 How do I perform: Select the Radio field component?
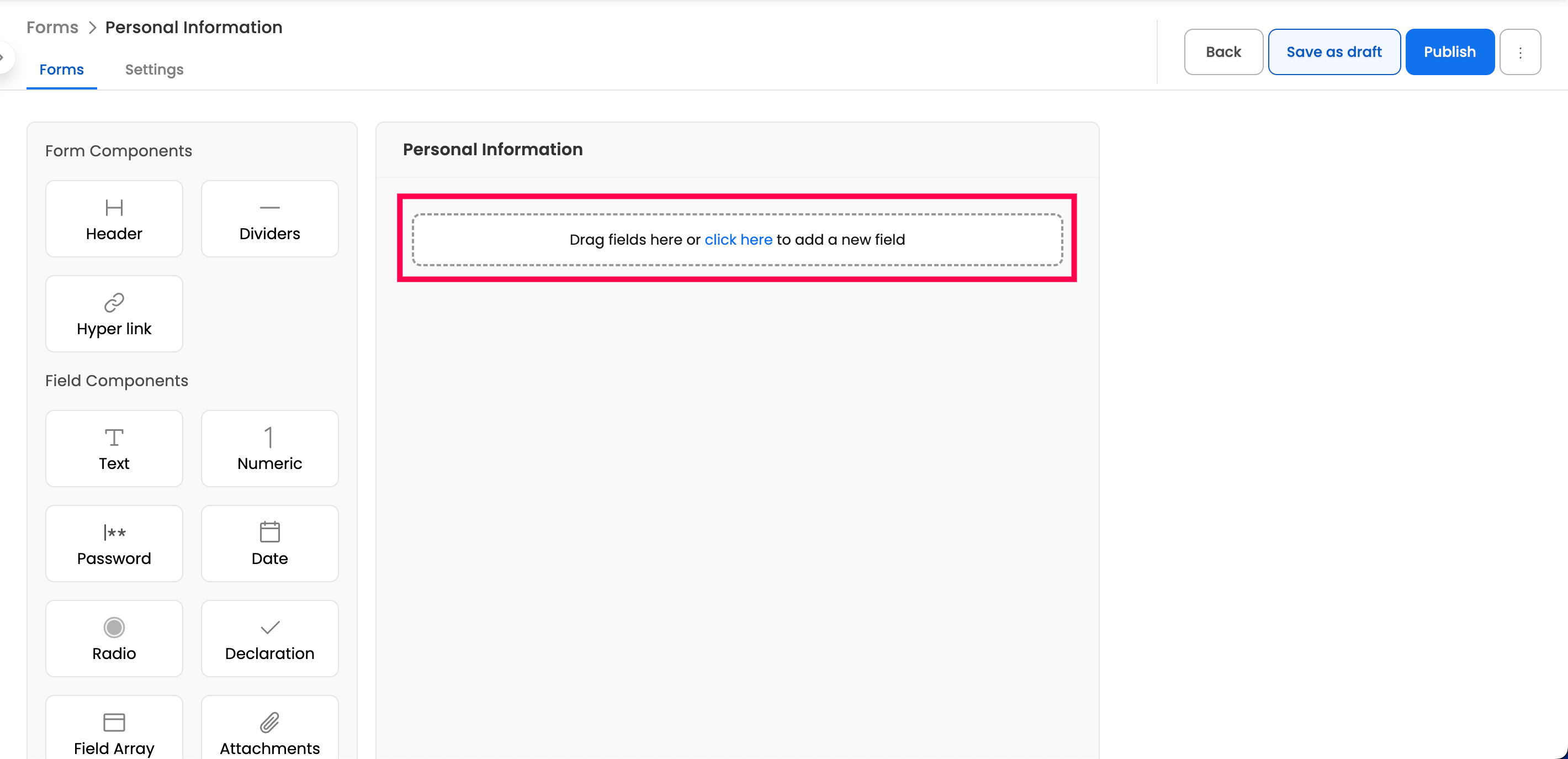pos(114,639)
